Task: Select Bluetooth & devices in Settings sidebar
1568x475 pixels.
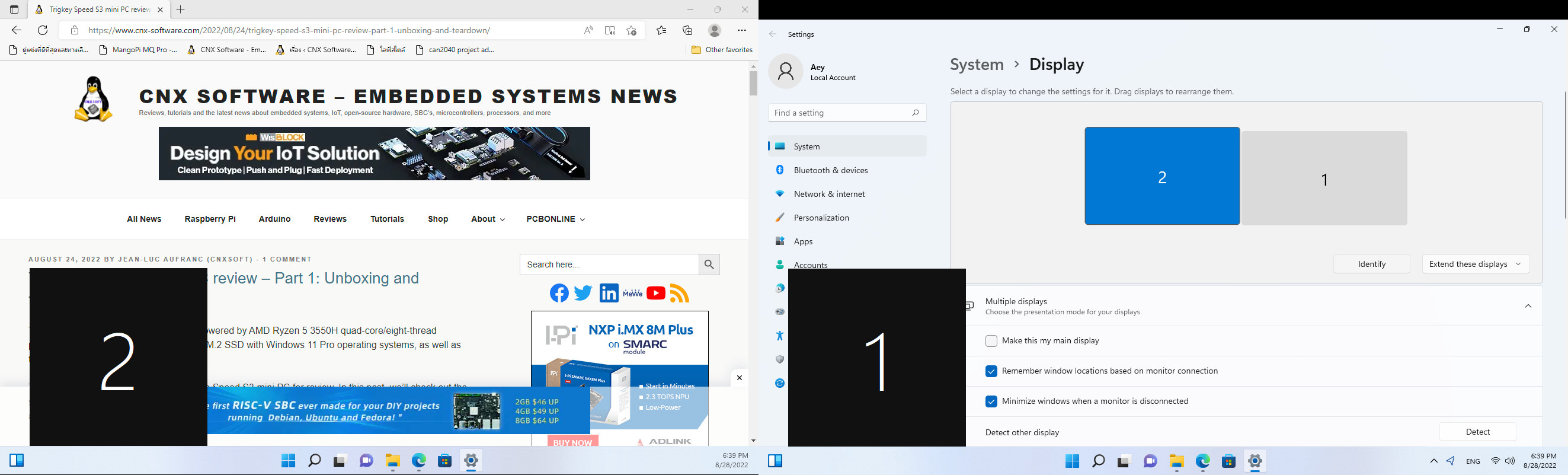Action: [x=847, y=171]
